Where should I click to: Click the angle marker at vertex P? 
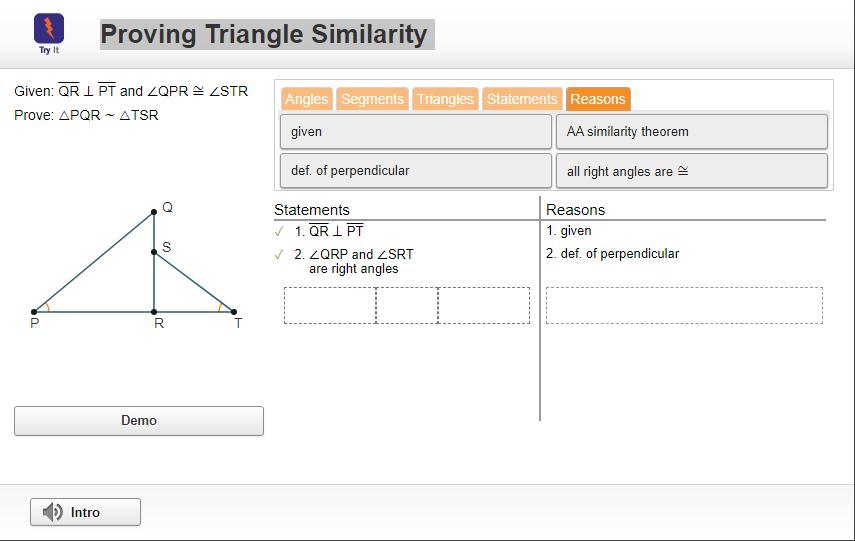45,307
